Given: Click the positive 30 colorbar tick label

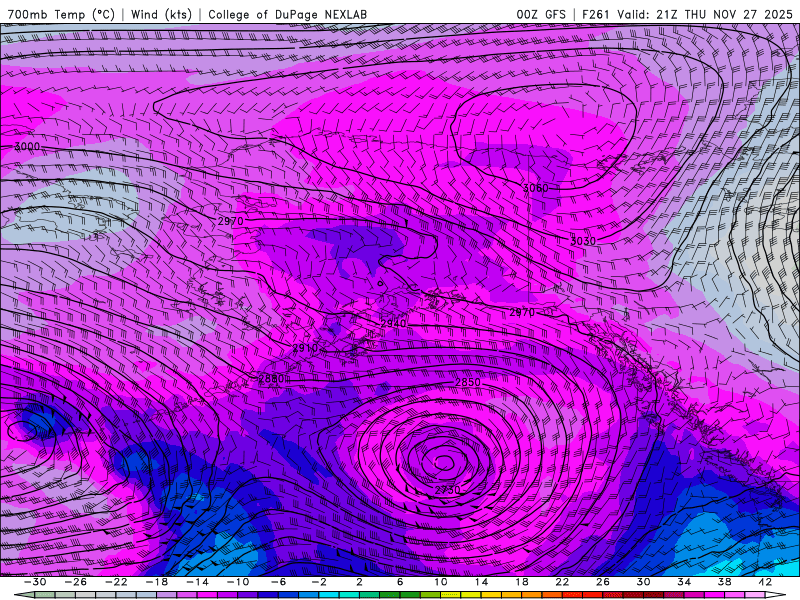Looking at the screenshot, I should pos(643,582).
